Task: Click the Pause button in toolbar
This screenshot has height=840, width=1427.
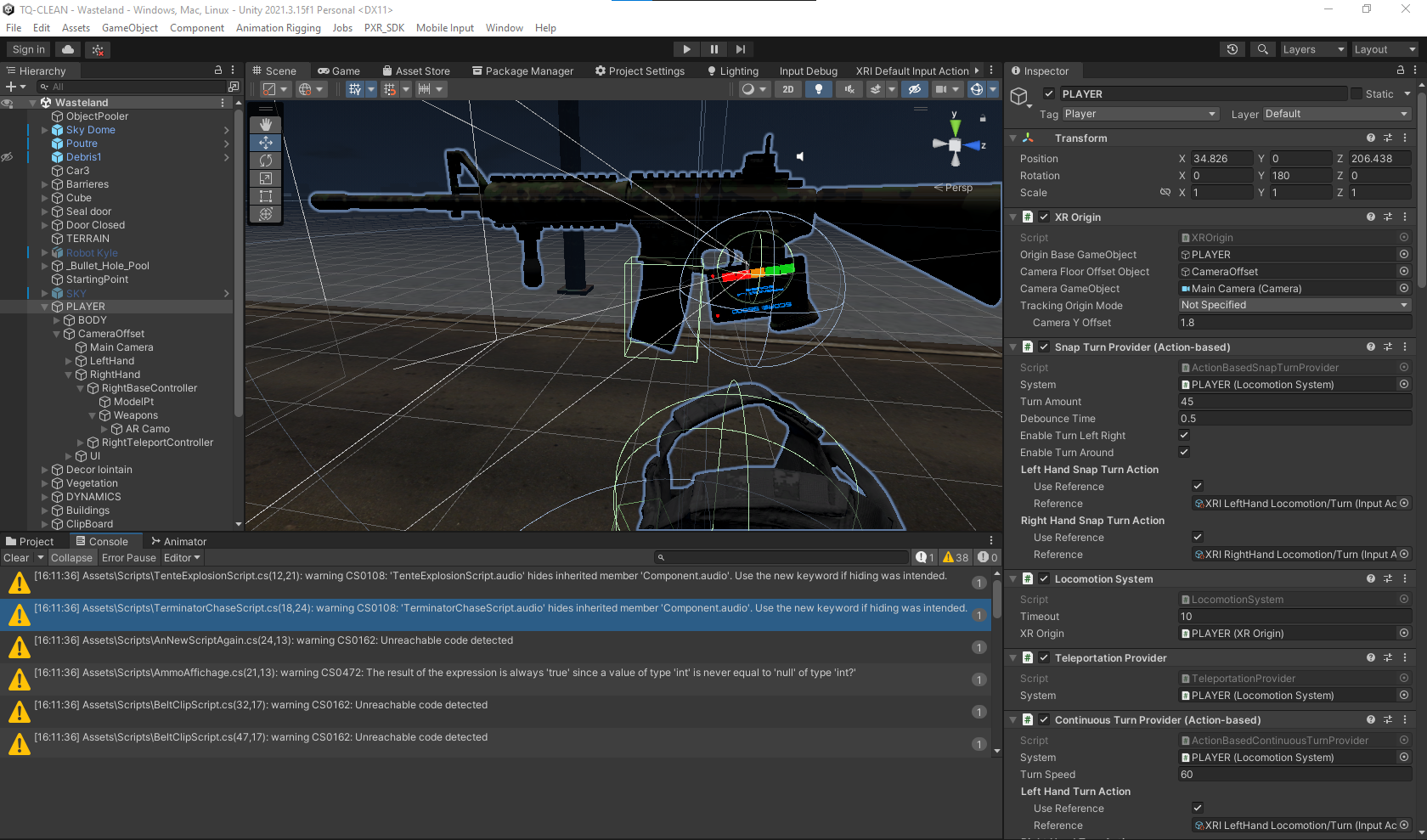Action: [x=713, y=49]
